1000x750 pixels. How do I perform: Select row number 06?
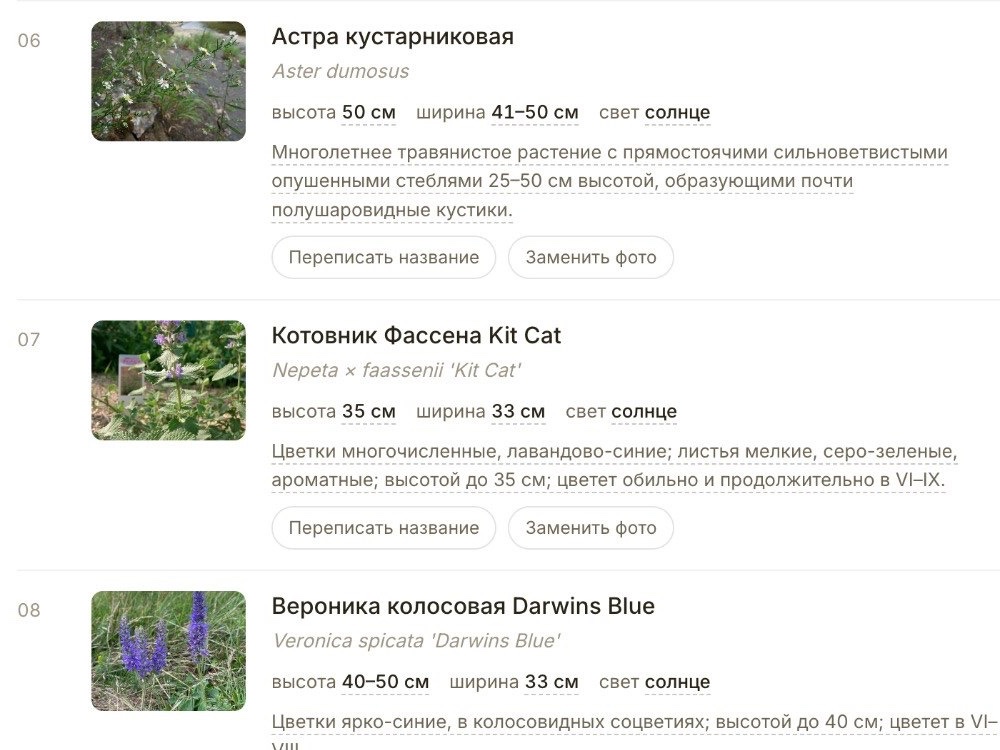(29, 41)
